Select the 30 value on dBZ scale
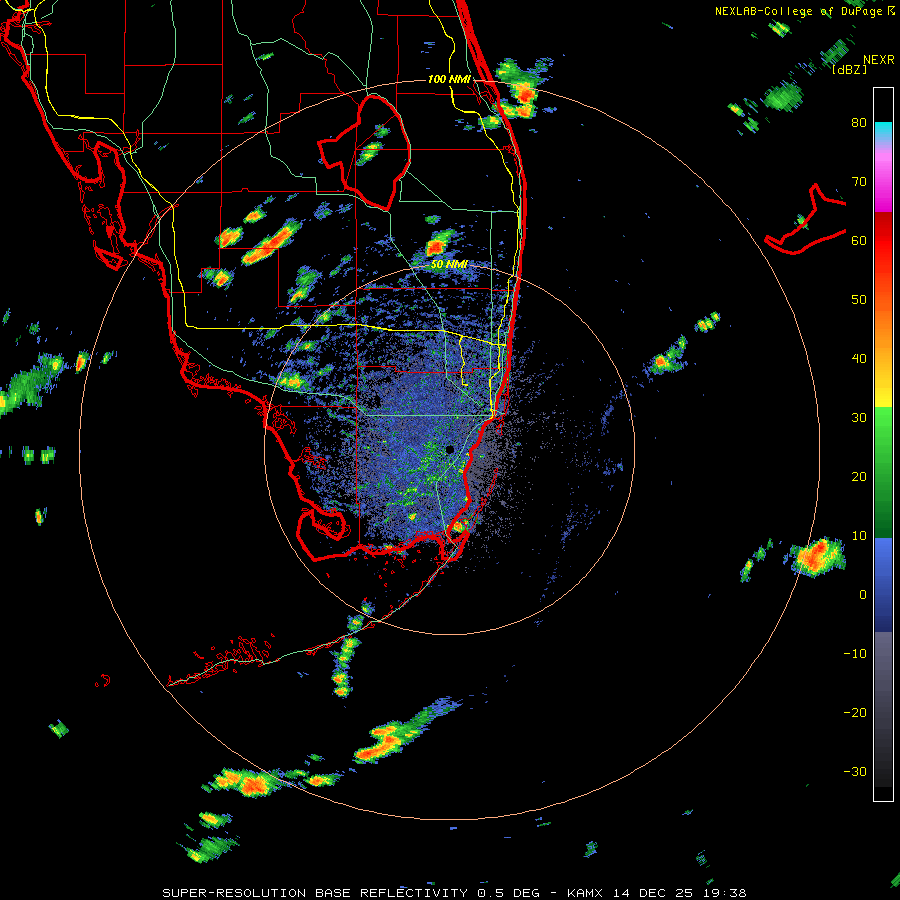900x900 pixels. point(859,418)
